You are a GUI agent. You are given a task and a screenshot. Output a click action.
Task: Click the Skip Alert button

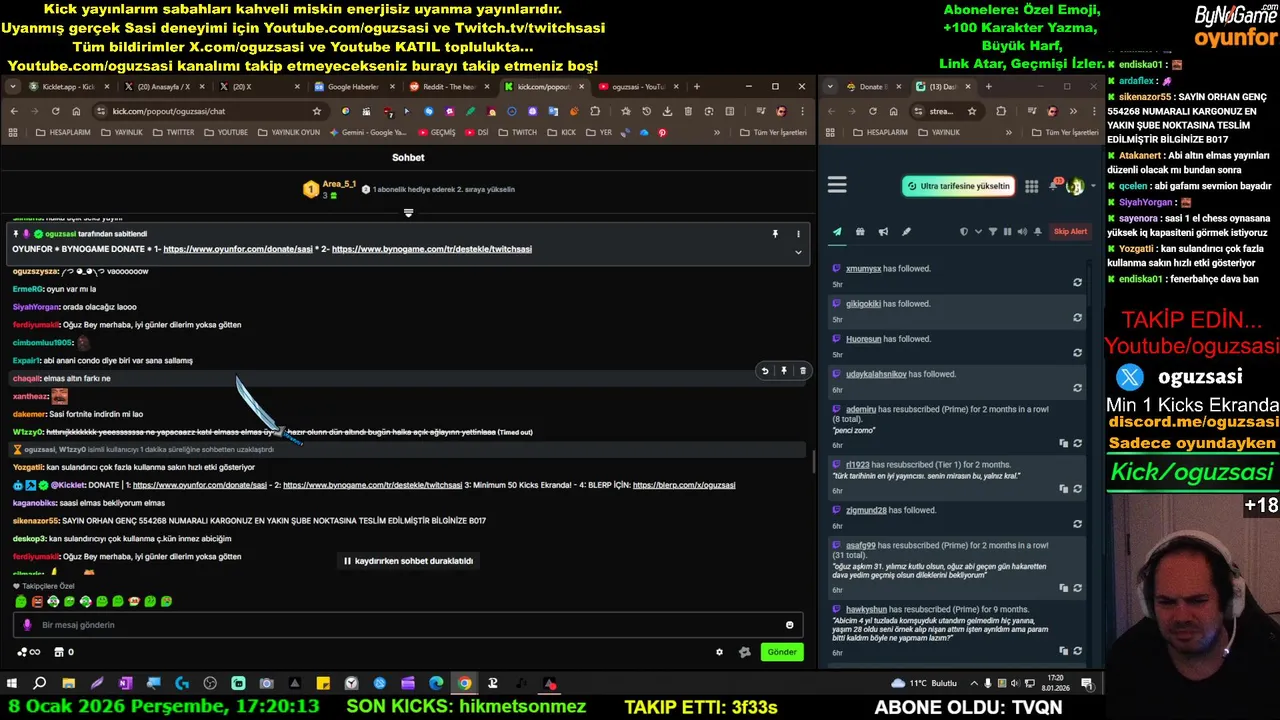pyautogui.click(x=1070, y=232)
